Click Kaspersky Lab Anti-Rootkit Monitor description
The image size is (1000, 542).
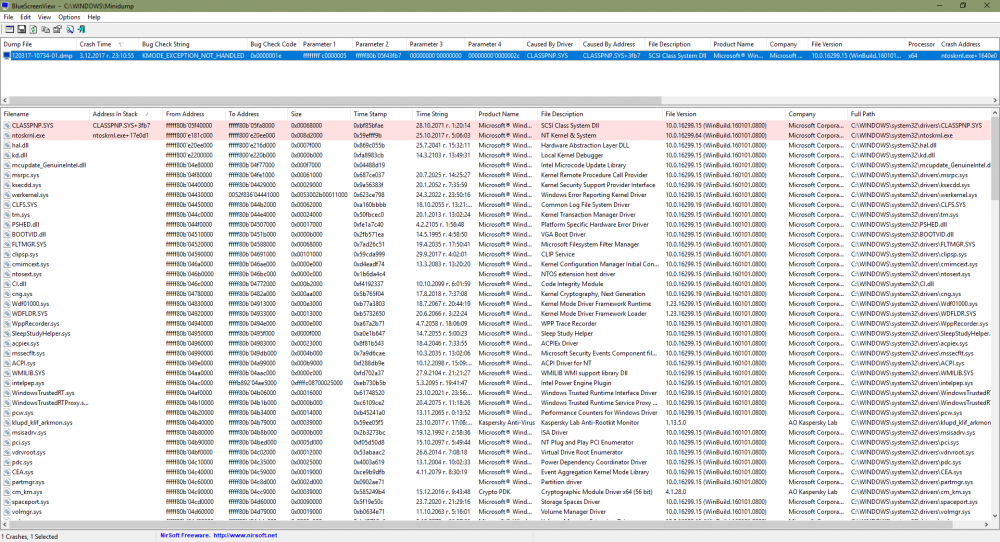point(590,423)
